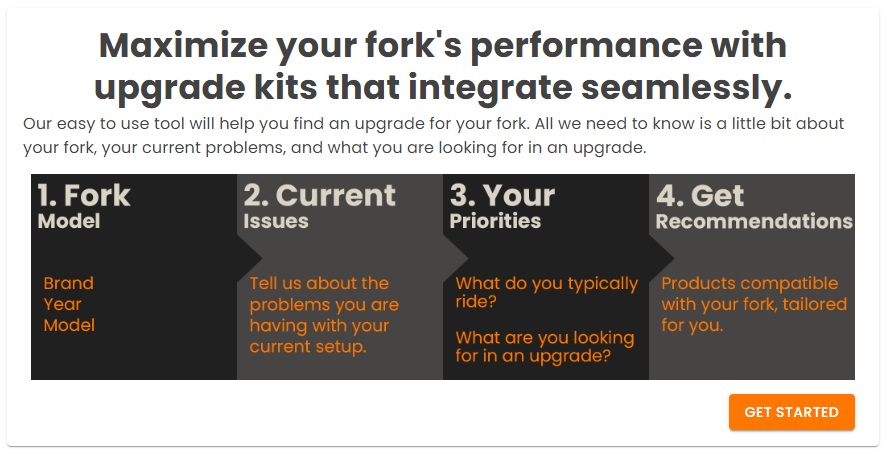The height and width of the screenshot is (458, 886).
Task: Click "What do you typically ride?" text
Action: pyautogui.click(x=546, y=292)
